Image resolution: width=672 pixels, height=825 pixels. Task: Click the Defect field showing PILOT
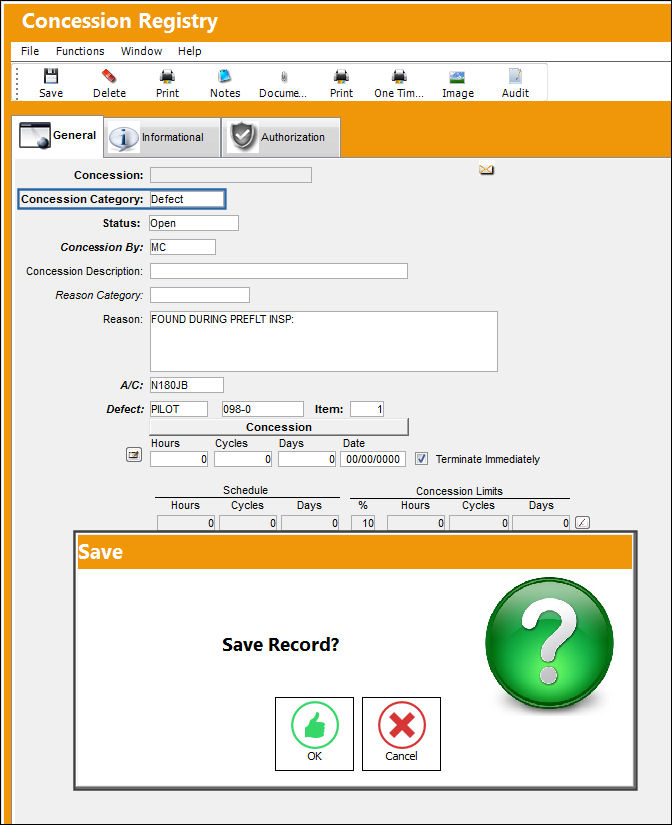[x=179, y=409]
